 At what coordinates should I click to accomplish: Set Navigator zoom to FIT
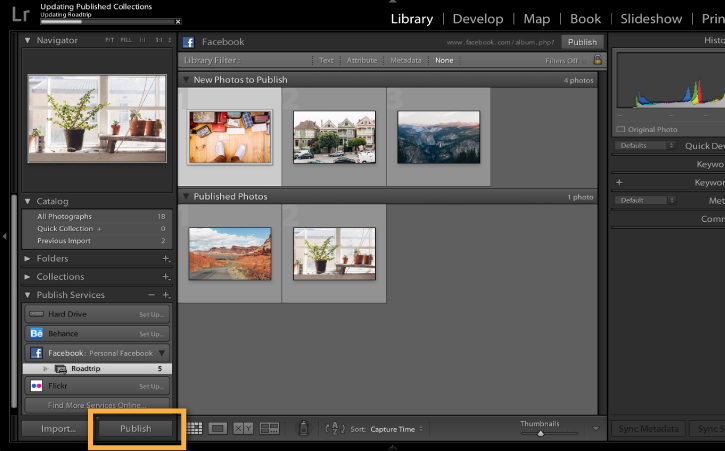[110, 40]
